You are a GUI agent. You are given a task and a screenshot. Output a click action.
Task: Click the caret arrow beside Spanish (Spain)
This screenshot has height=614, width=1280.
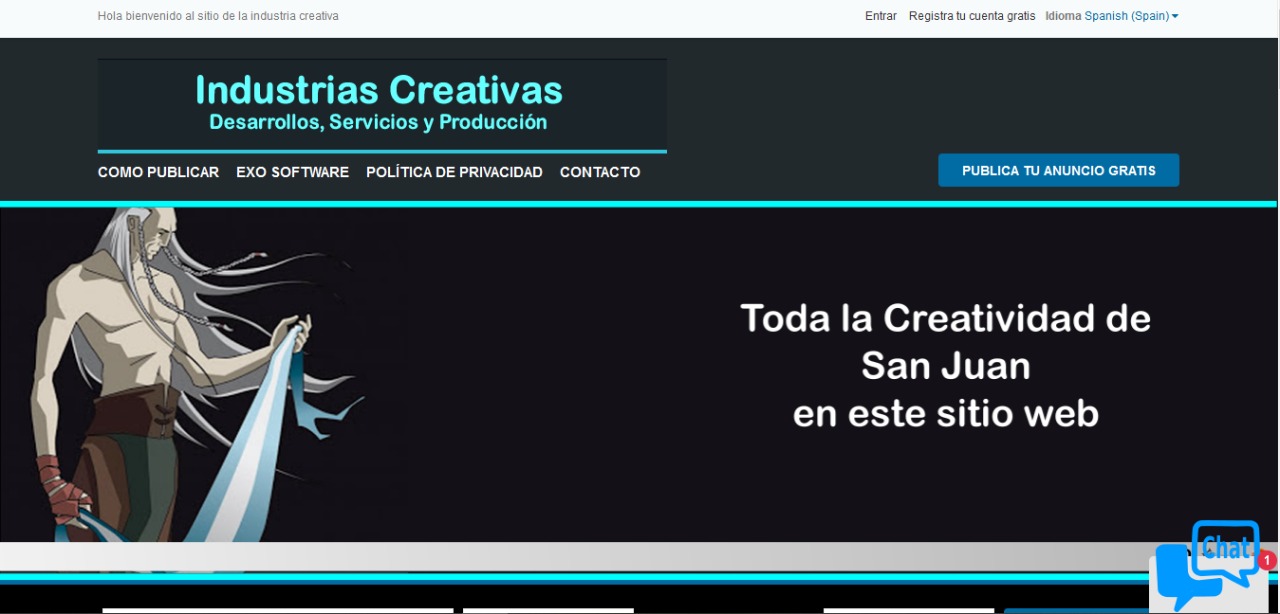pyautogui.click(x=1175, y=16)
